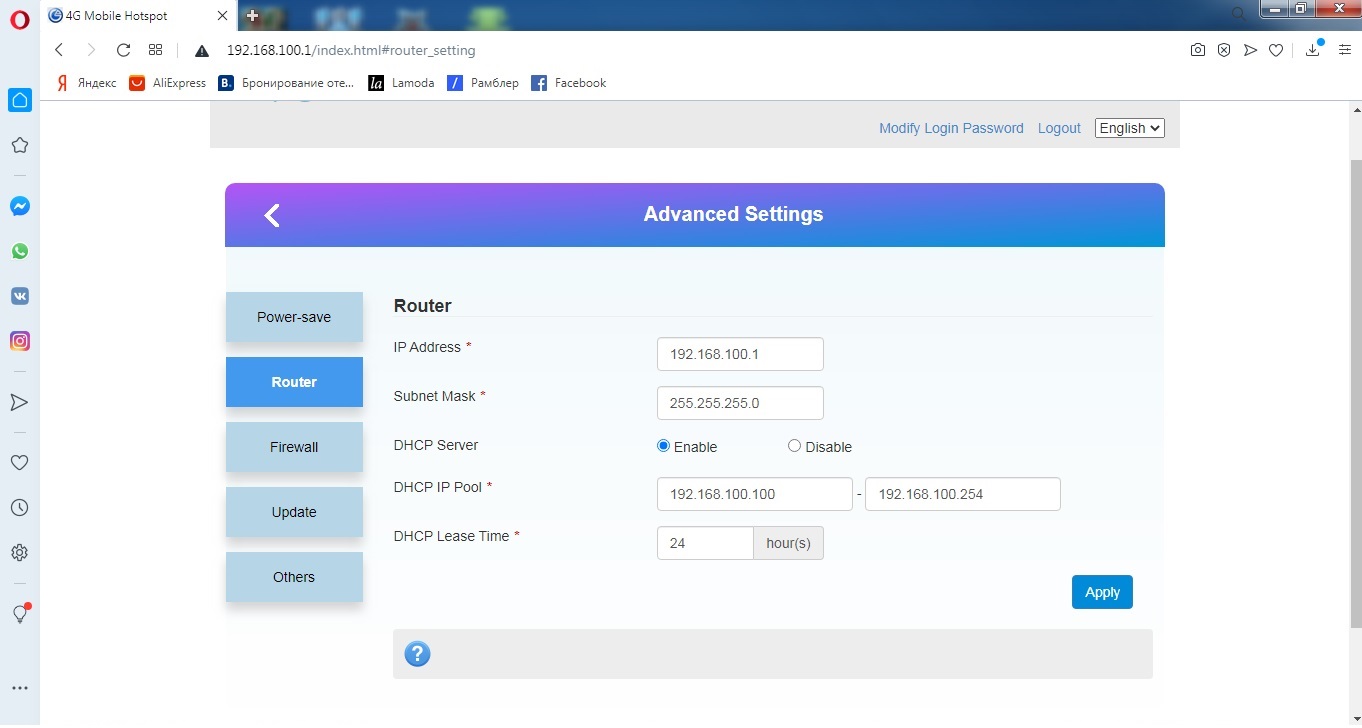The image size is (1362, 728).
Task: Open the Opera easy setup menu
Action: click(1343, 50)
